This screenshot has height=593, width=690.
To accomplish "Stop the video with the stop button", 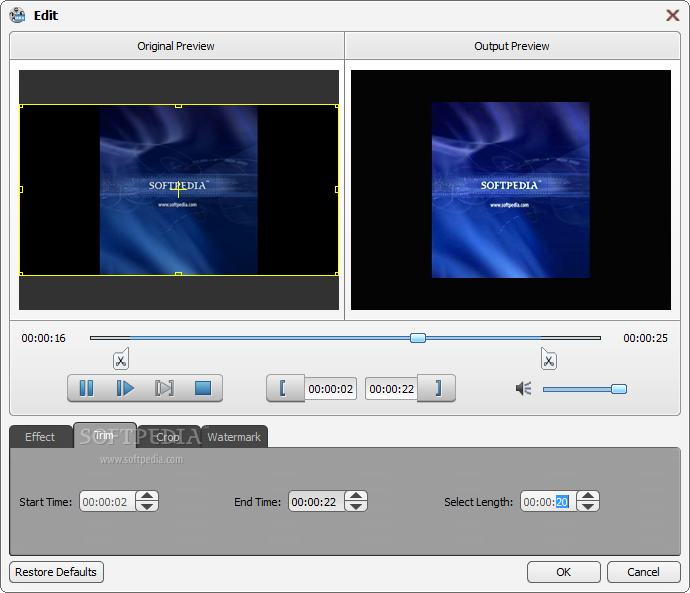I will point(203,388).
